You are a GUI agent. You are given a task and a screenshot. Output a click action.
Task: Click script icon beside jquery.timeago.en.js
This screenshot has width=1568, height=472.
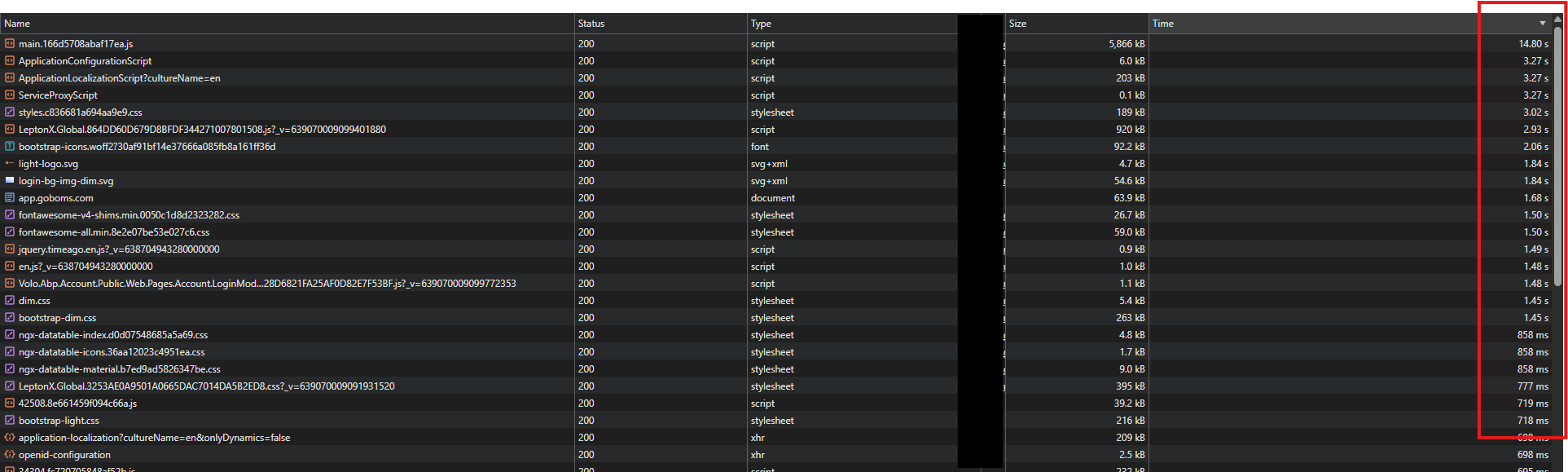click(10, 249)
